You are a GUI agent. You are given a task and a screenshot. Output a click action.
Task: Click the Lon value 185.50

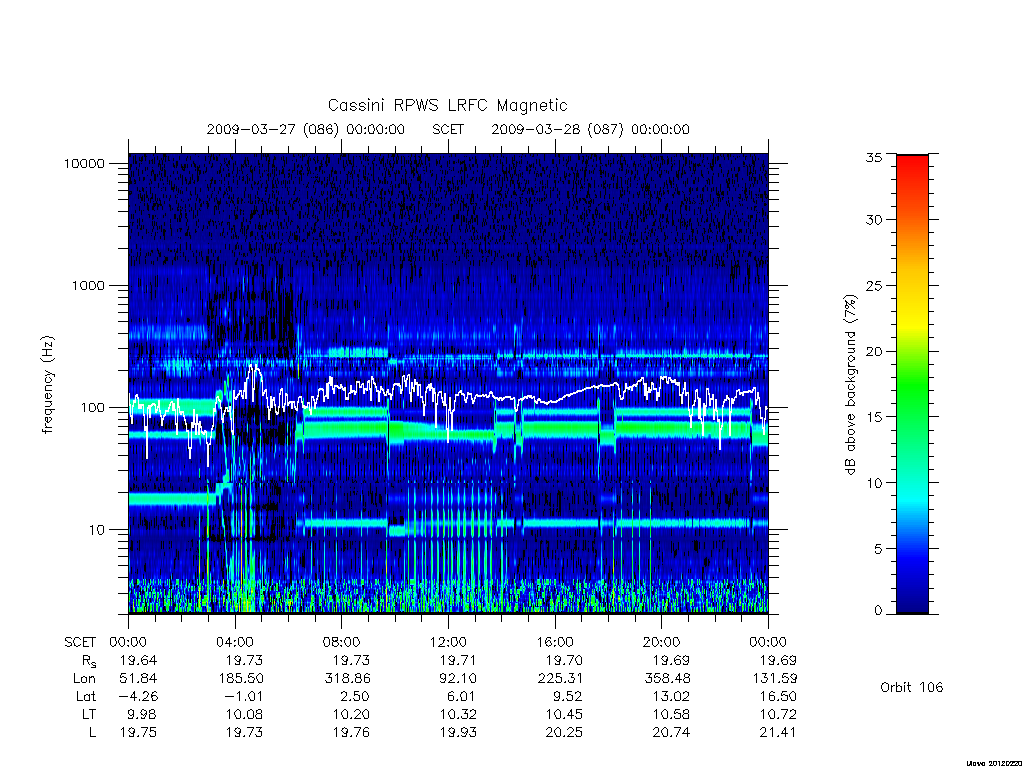coord(240,679)
